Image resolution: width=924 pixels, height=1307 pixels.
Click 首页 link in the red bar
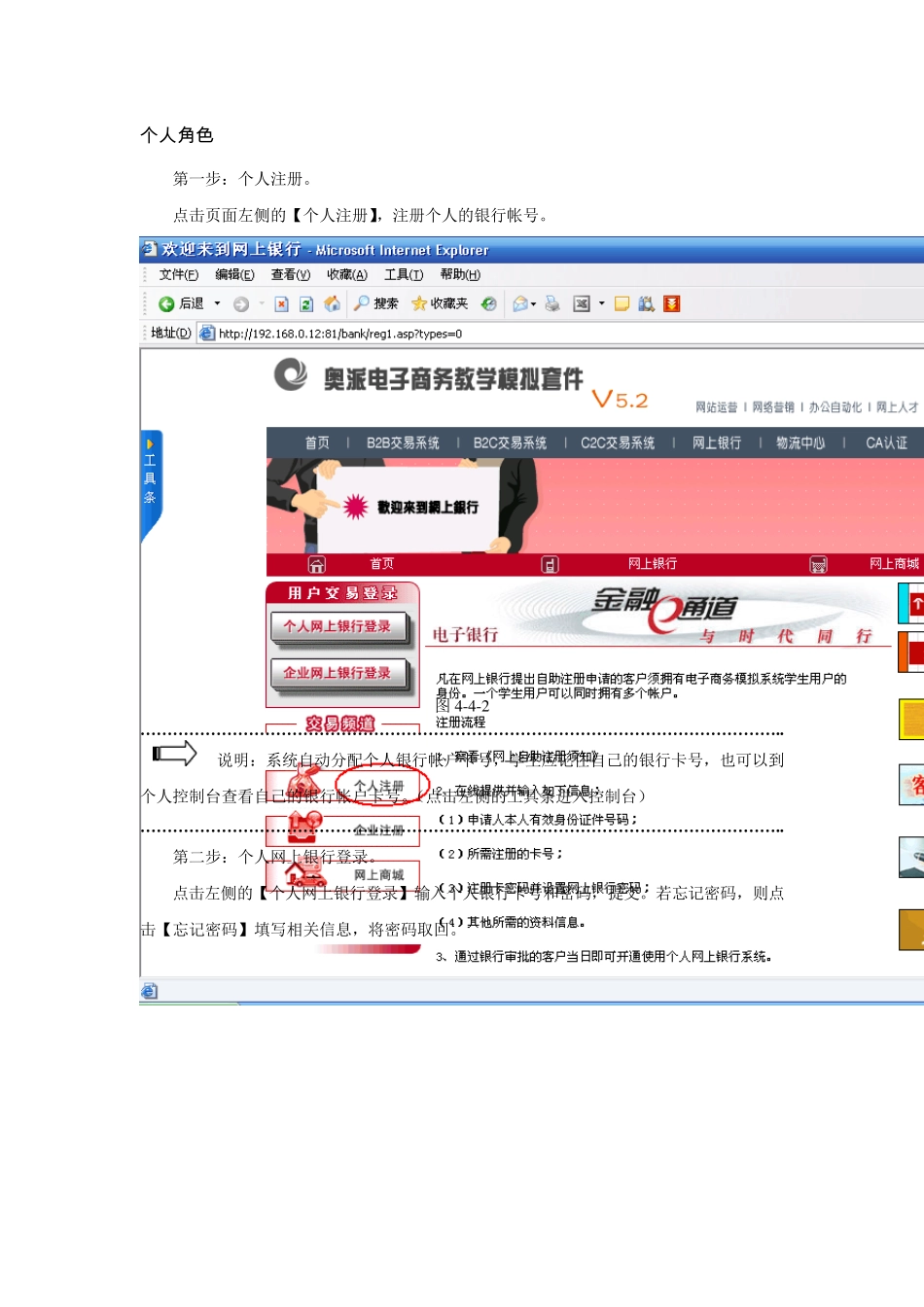[382, 564]
